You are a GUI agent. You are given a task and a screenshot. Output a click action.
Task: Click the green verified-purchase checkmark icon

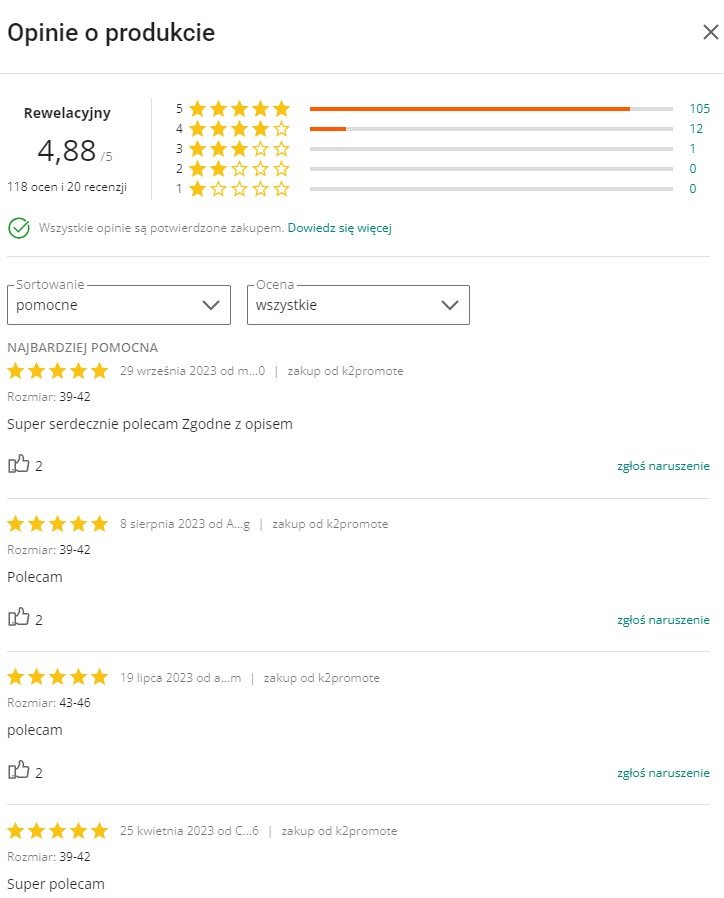point(18,228)
